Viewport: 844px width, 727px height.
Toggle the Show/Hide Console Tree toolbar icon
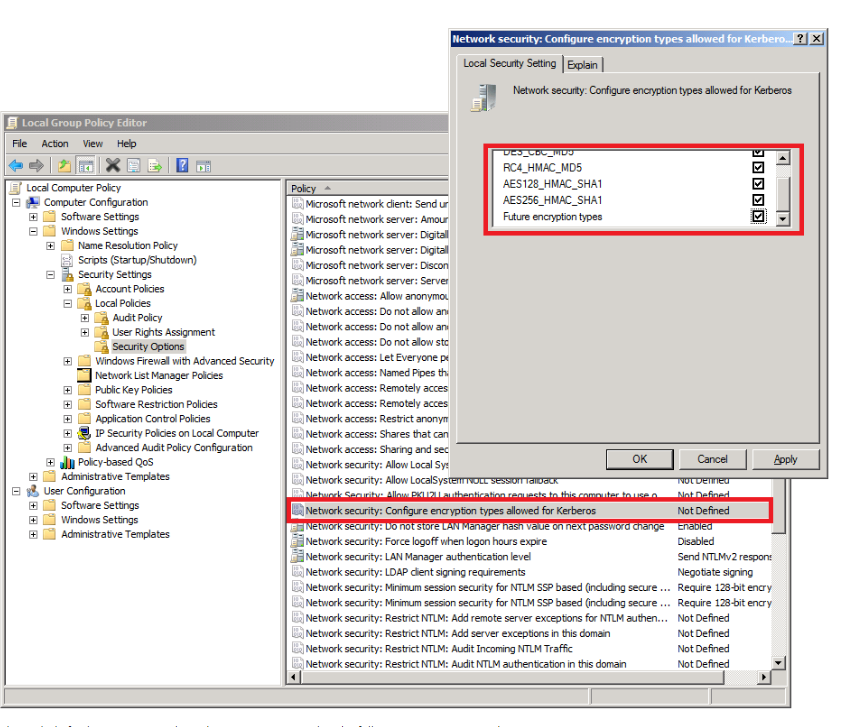[86, 166]
